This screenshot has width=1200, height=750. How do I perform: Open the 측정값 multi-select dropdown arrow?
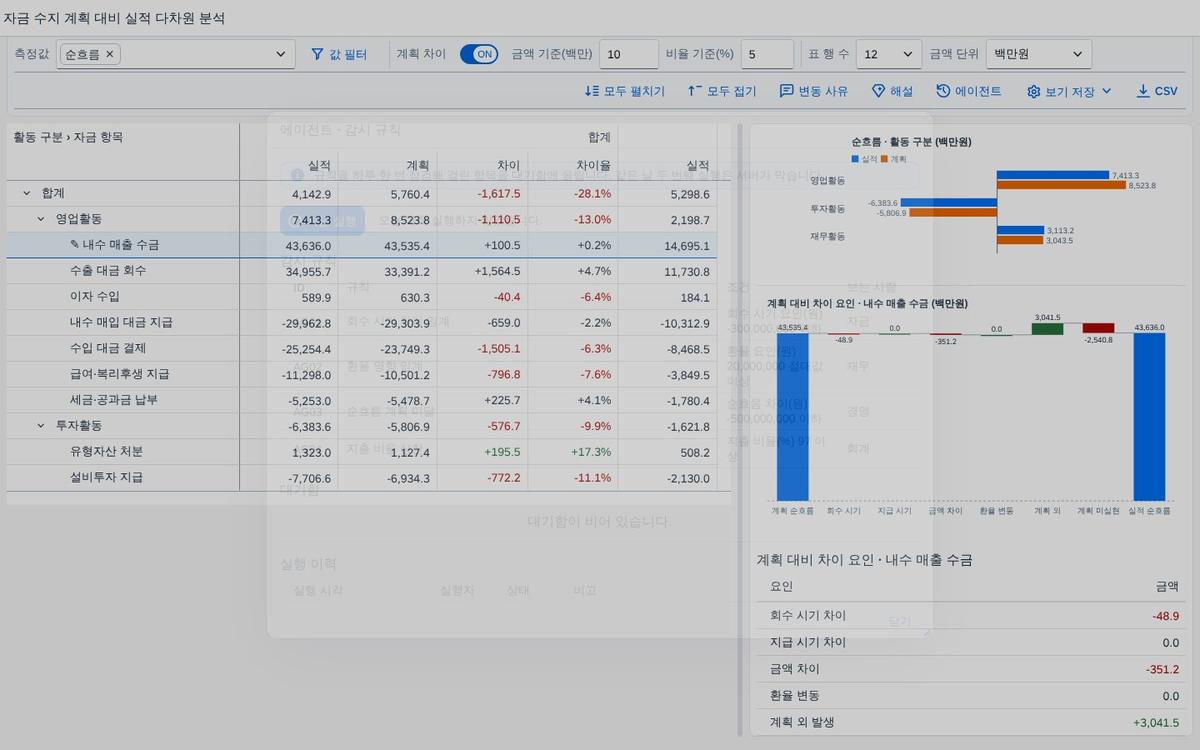280,54
